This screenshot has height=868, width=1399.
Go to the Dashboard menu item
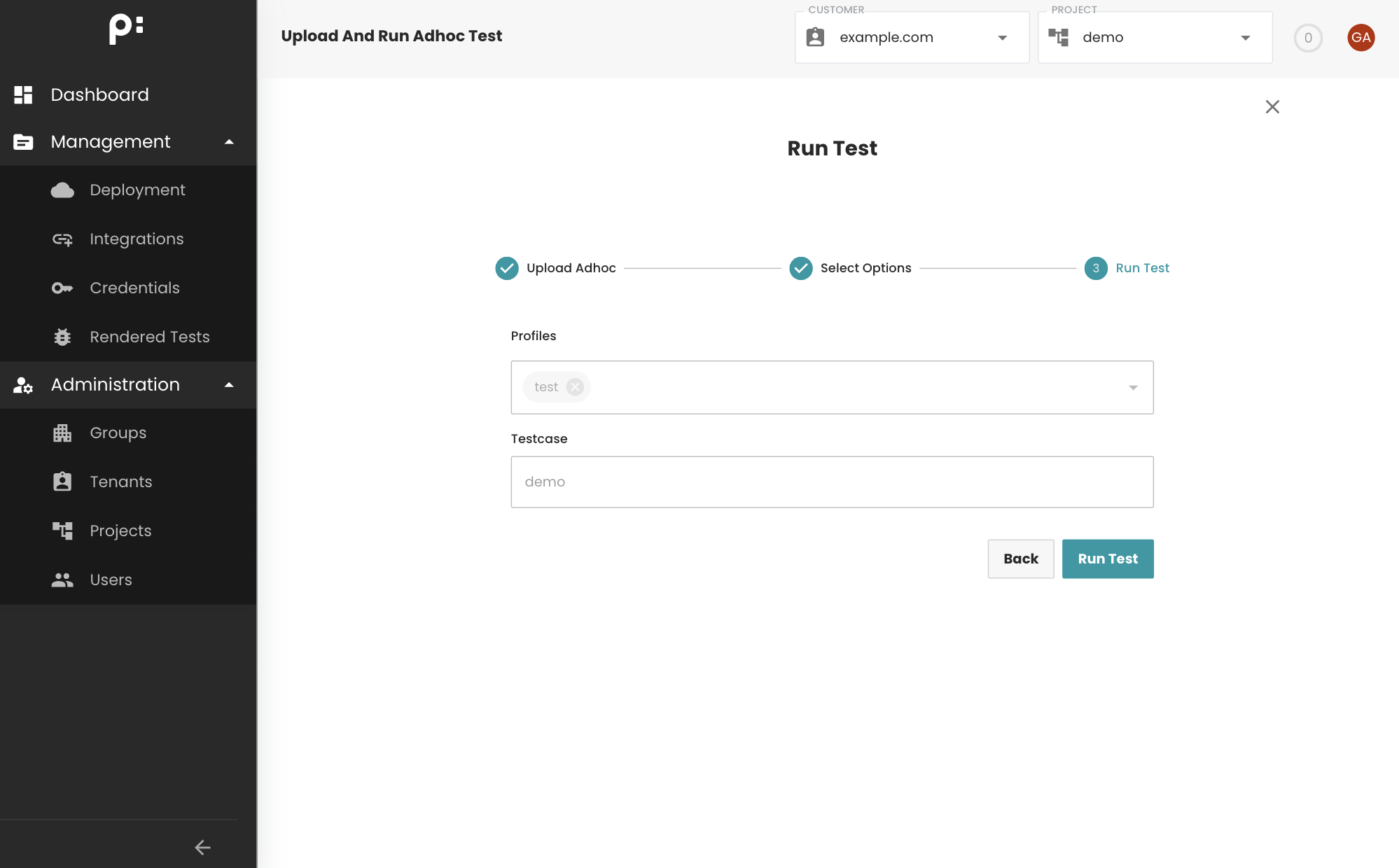(x=99, y=94)
